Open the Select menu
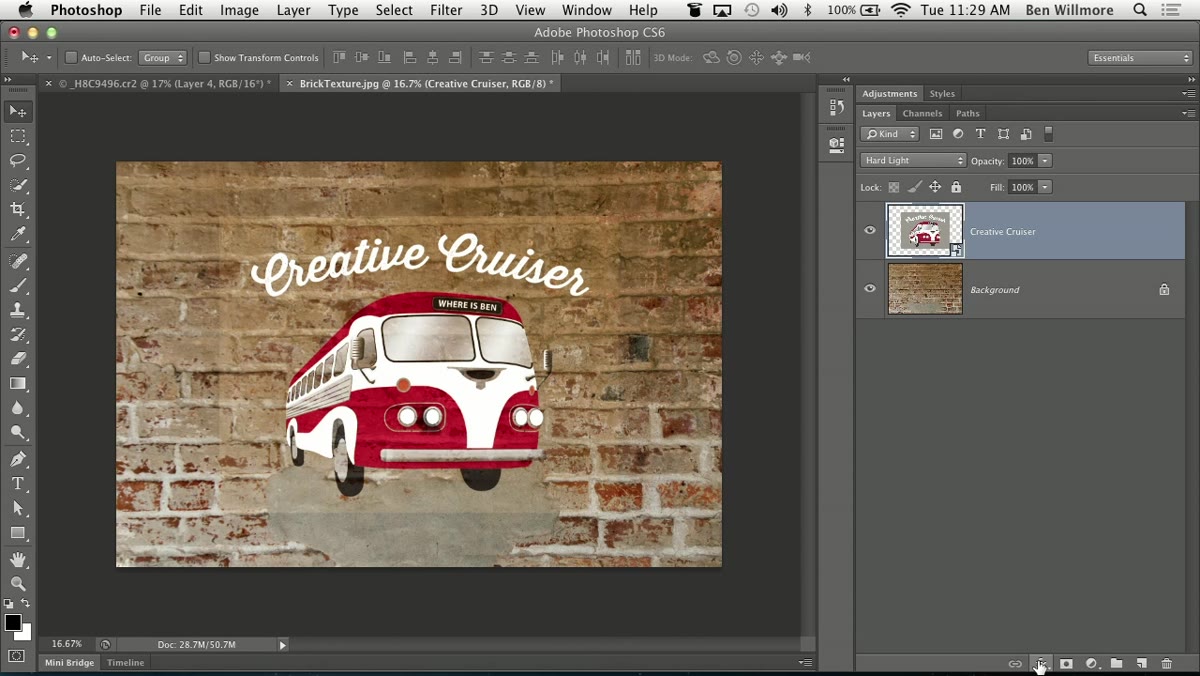 pos(394,10)
